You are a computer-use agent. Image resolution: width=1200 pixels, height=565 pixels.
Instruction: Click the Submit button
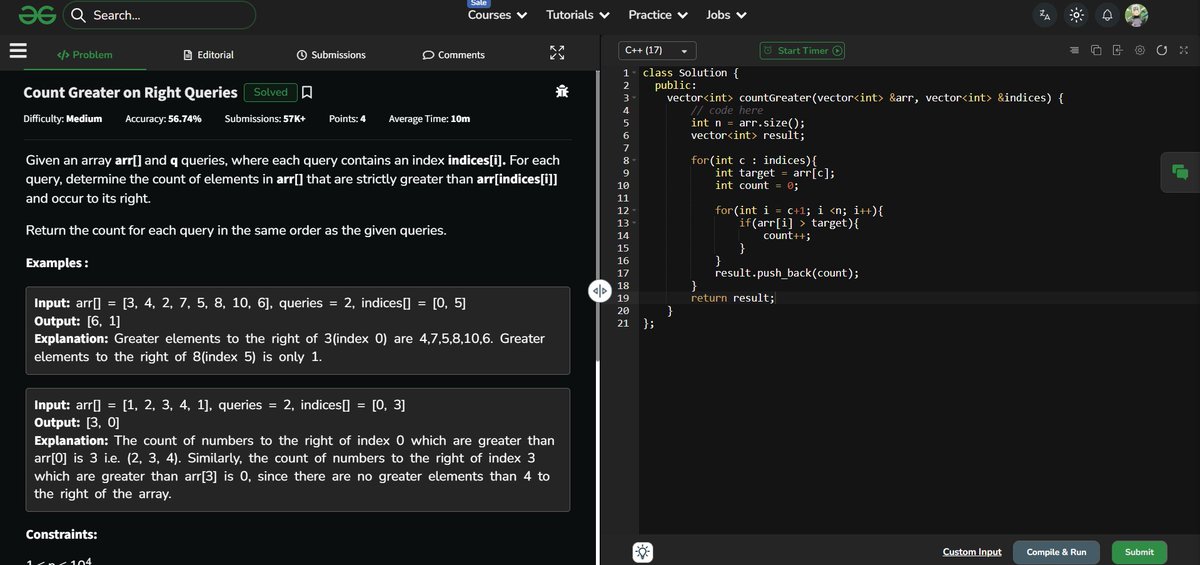[1139, 552]
